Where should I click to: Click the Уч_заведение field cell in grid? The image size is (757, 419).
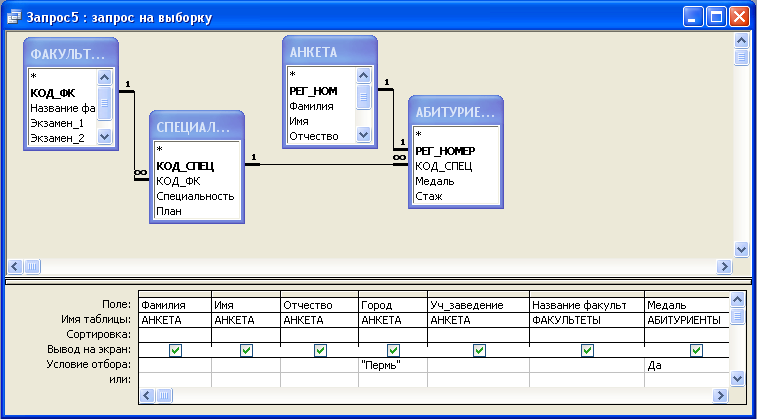click(x=478, y=305)
